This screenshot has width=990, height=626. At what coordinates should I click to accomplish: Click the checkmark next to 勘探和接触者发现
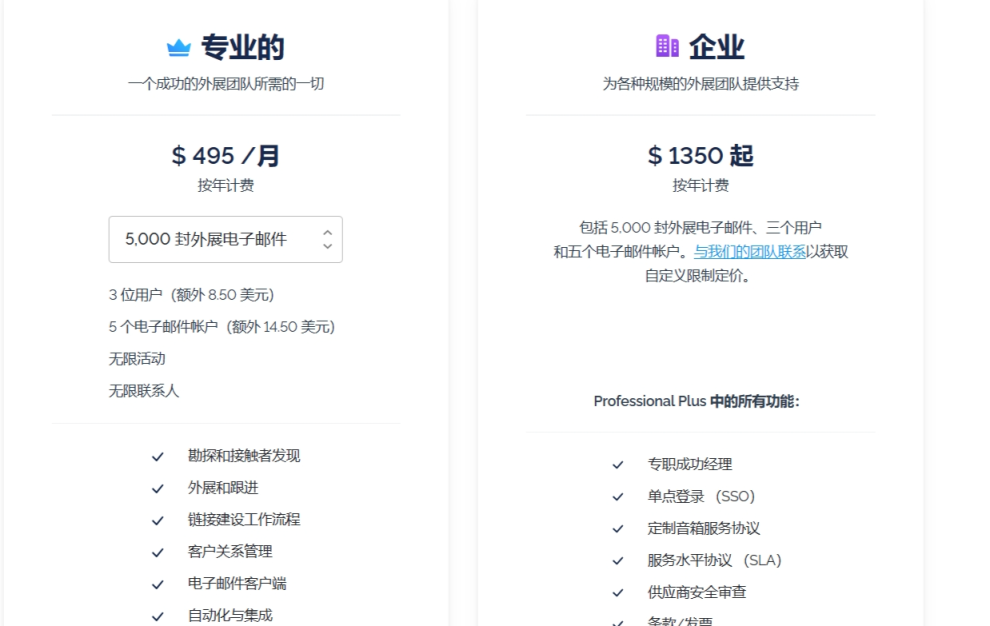(157, 457)
